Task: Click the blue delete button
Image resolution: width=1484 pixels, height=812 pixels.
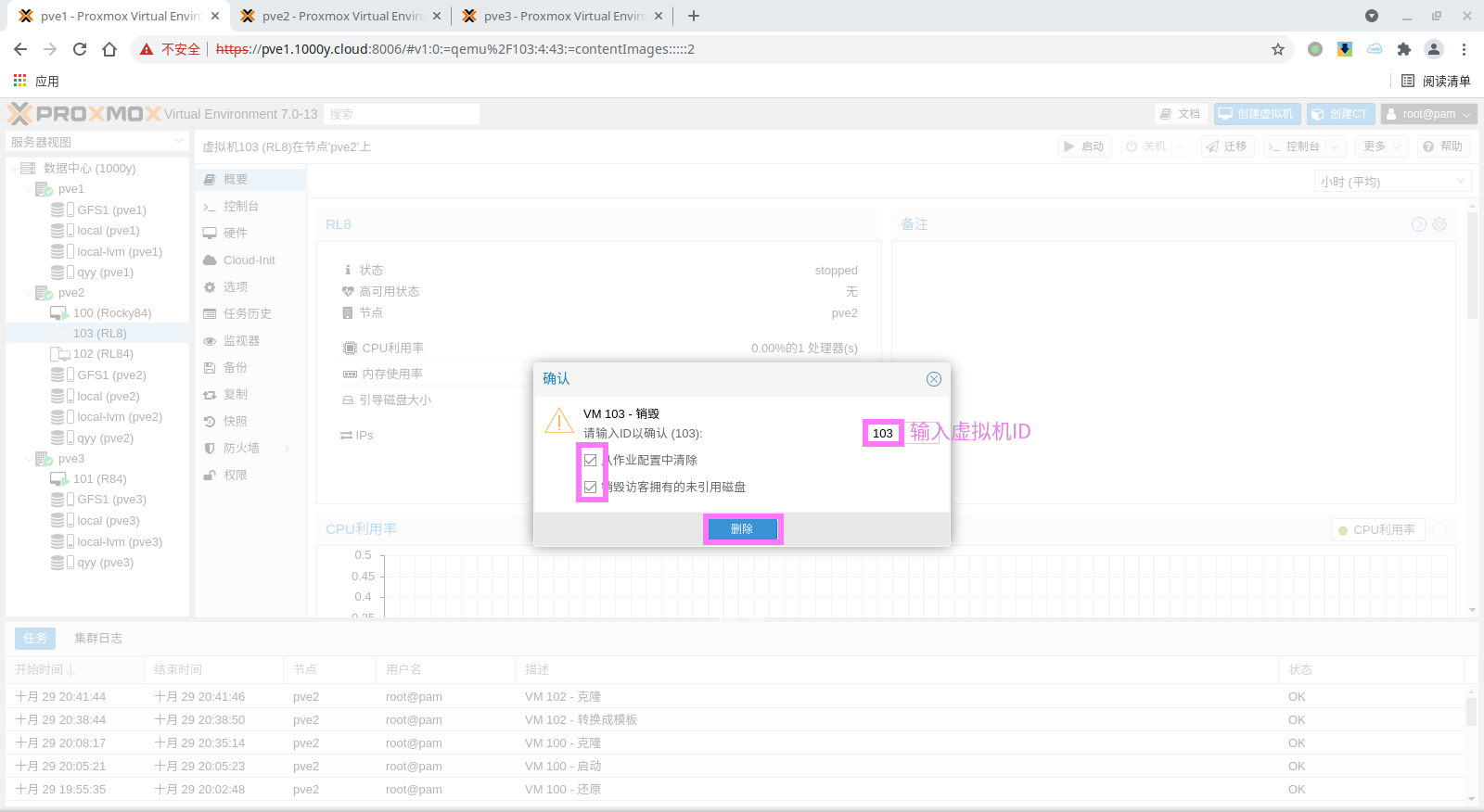Action: pyautogui.click(x=742, y=529)
